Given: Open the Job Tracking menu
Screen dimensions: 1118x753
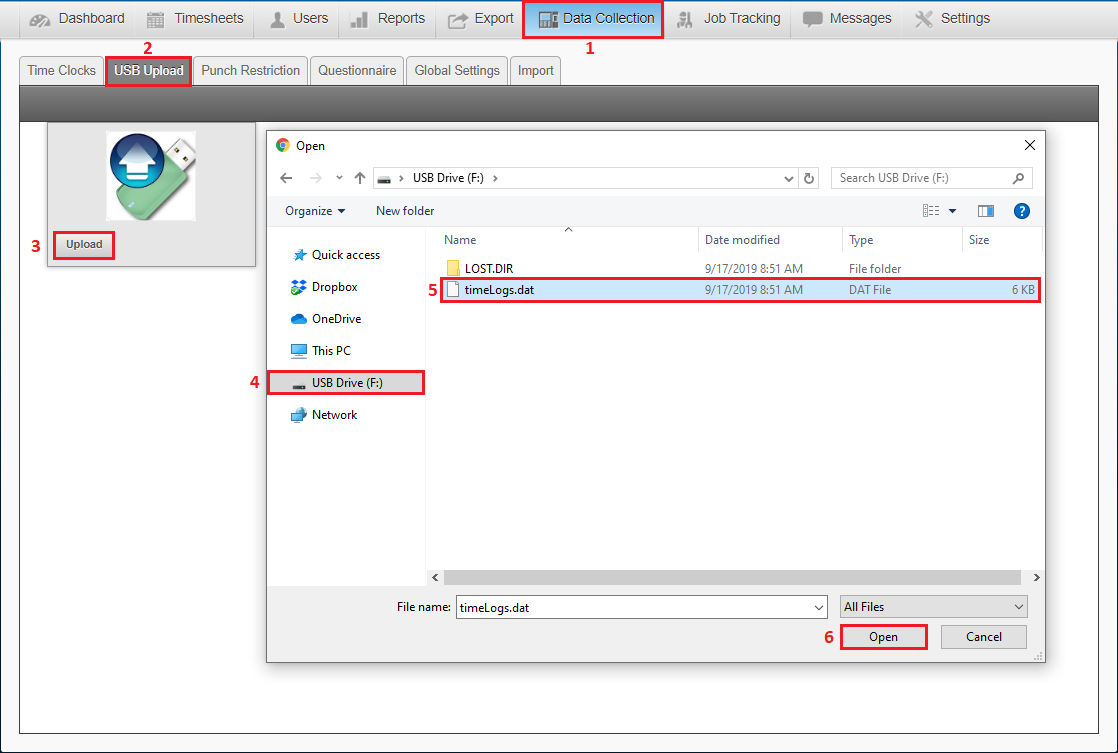Looking at the screenshot, I should (730, 19).
